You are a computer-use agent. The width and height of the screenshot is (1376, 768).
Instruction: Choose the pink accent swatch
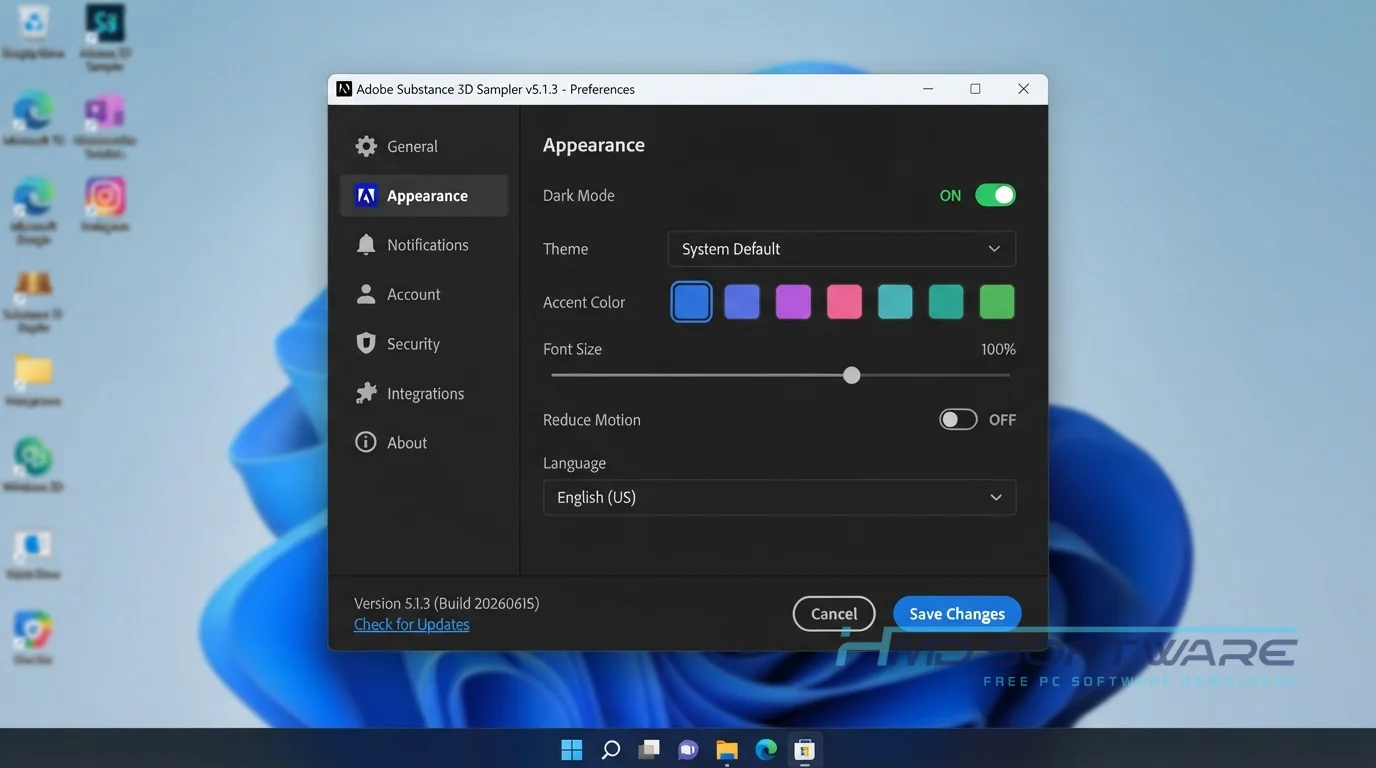(x=844, y=302)
